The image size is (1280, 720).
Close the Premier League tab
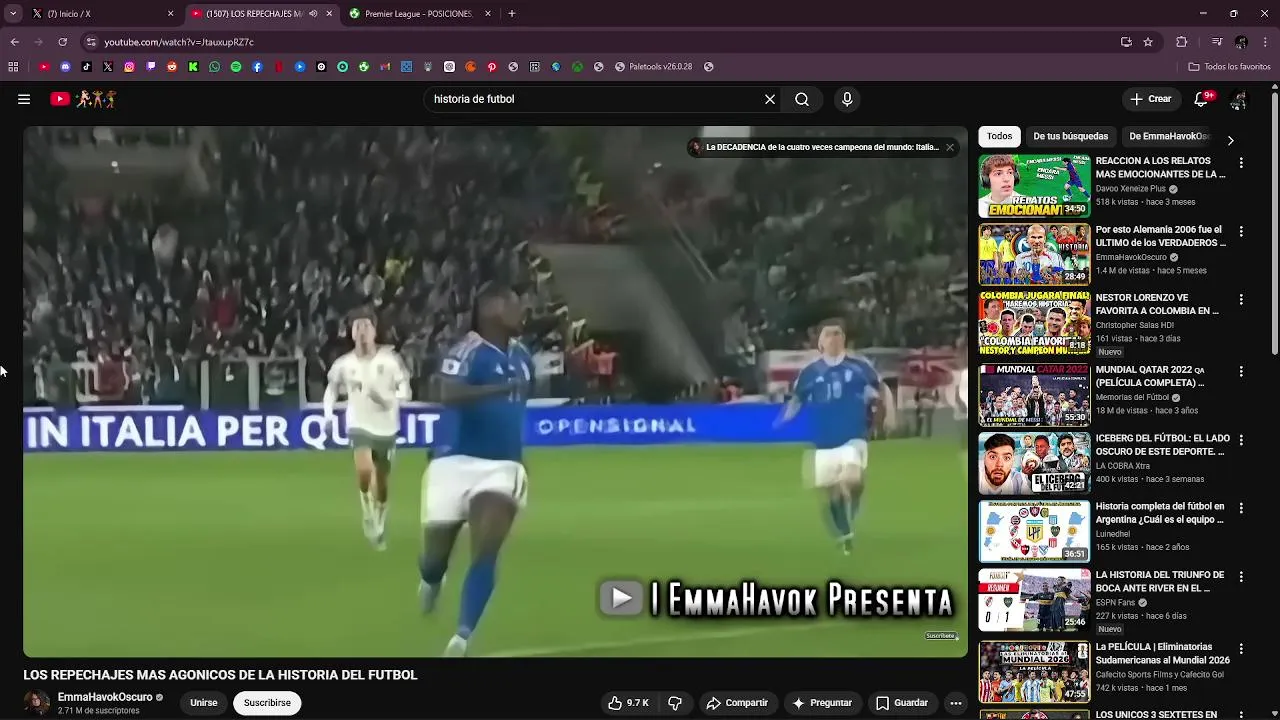point(488,14)
